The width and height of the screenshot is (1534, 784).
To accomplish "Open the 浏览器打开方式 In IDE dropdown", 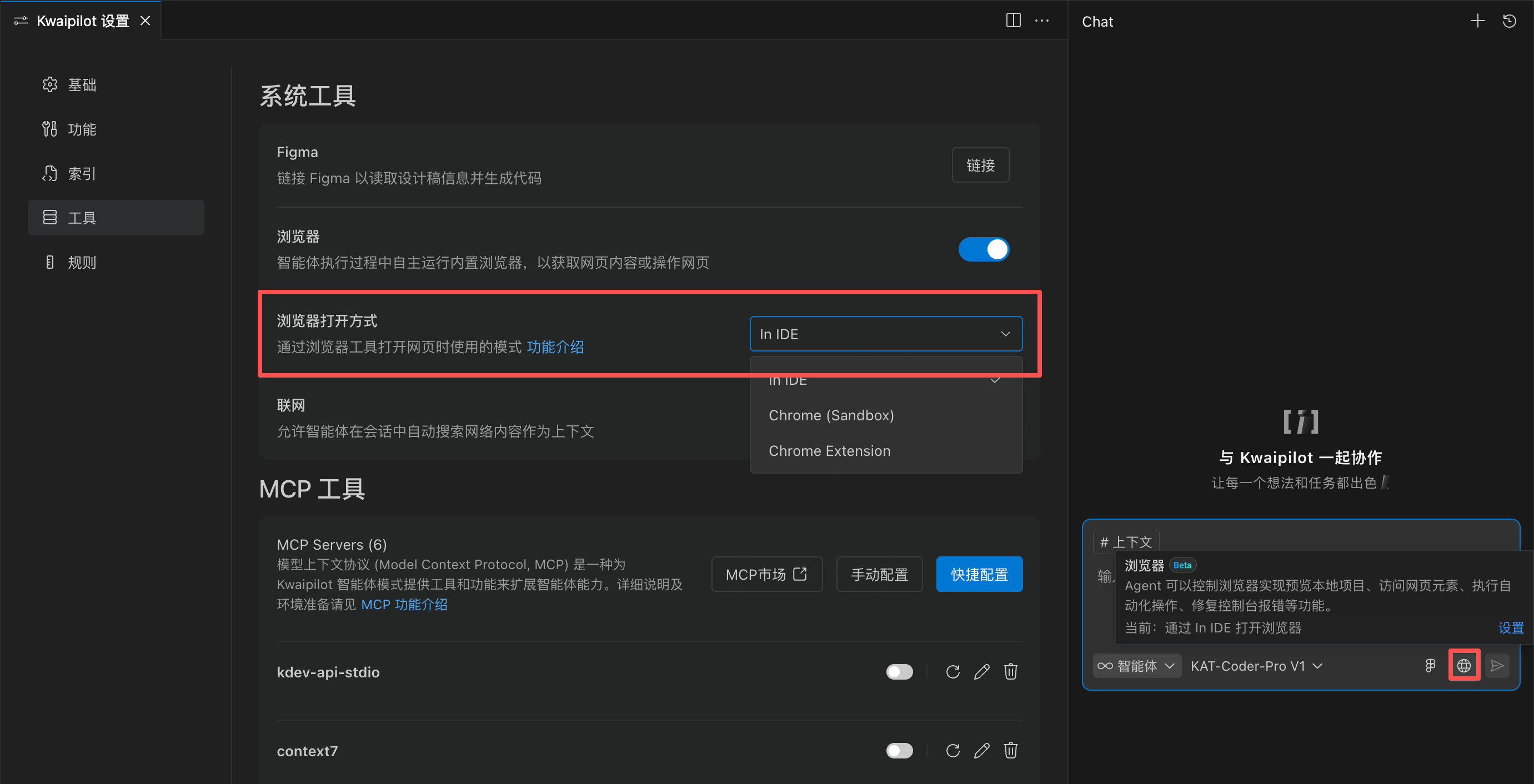I will point(885,334).
